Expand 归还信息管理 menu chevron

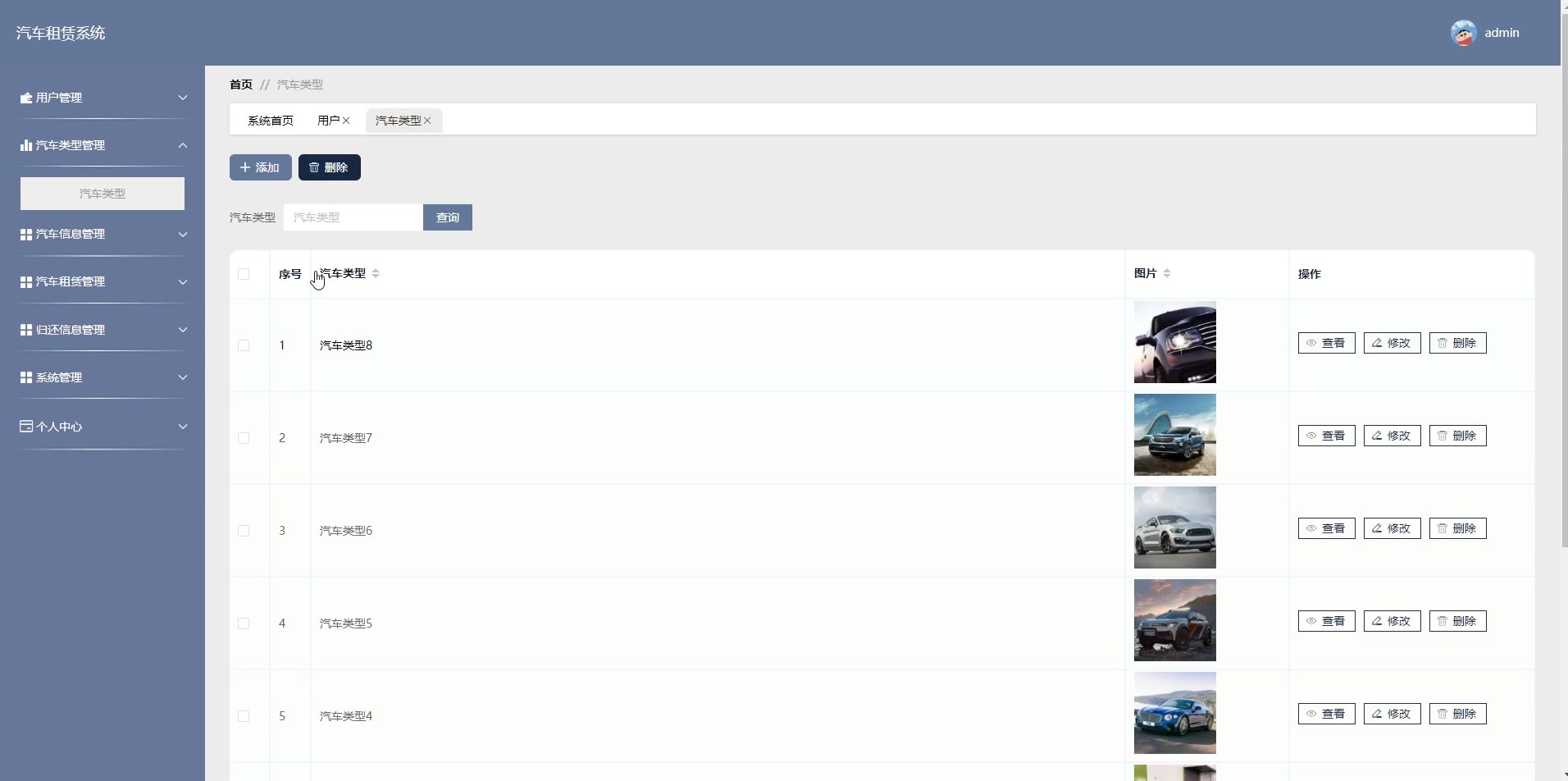click(183, 330)
